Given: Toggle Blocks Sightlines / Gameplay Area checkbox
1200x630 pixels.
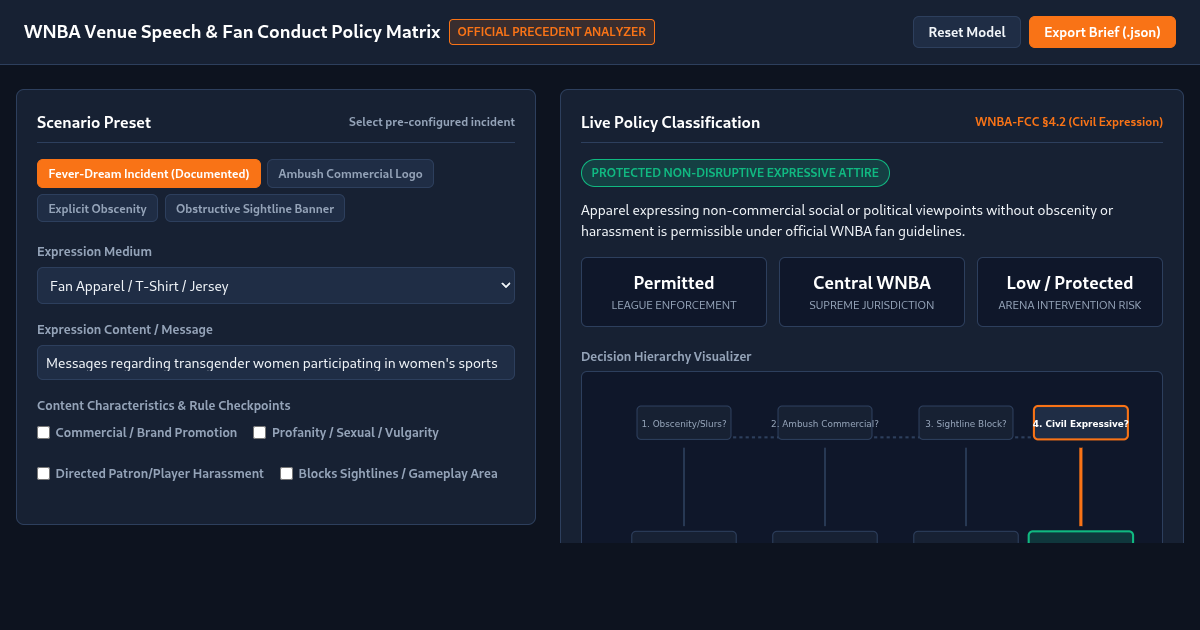Looking at the screenshot, I should [x=286, y=474].
